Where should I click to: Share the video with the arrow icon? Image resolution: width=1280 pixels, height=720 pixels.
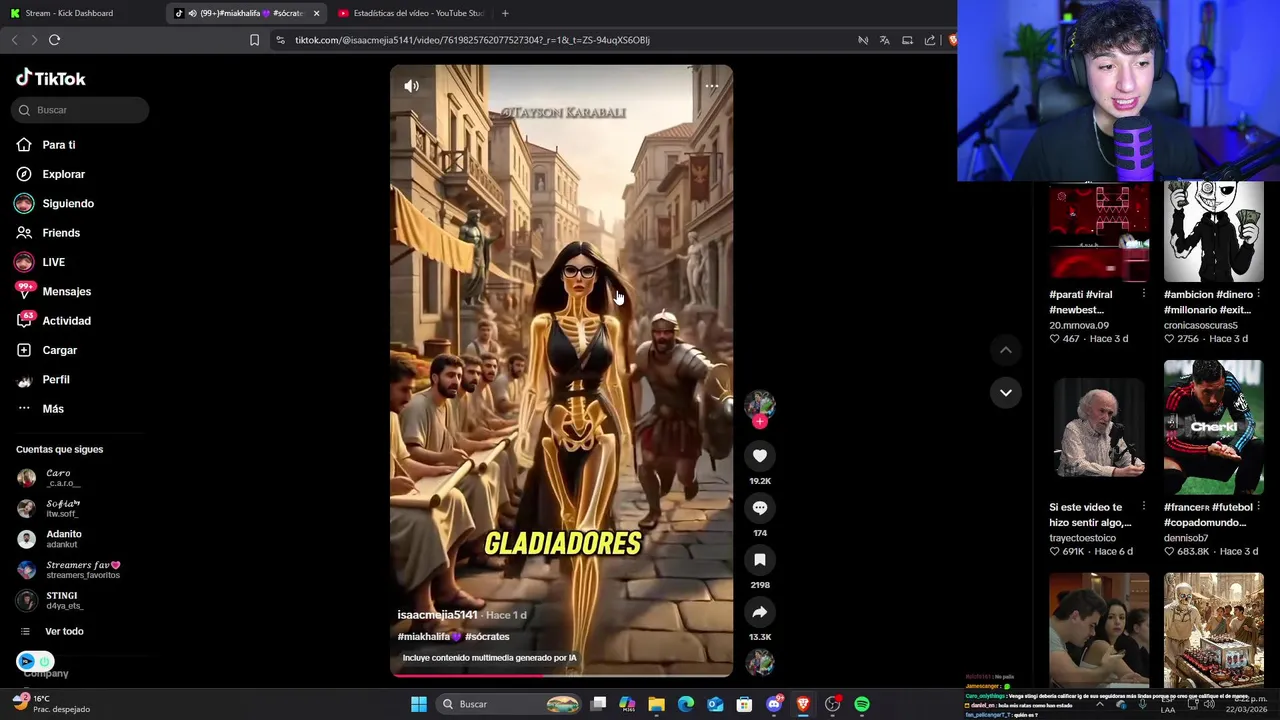[760, 612]
